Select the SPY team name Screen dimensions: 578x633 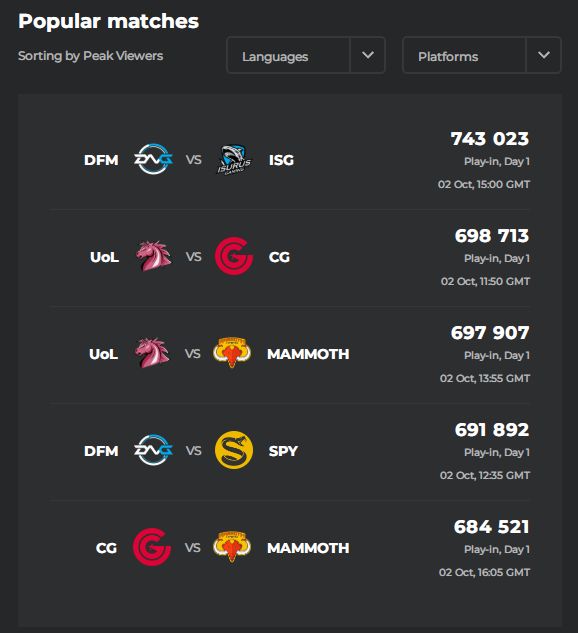pos(283,451)
